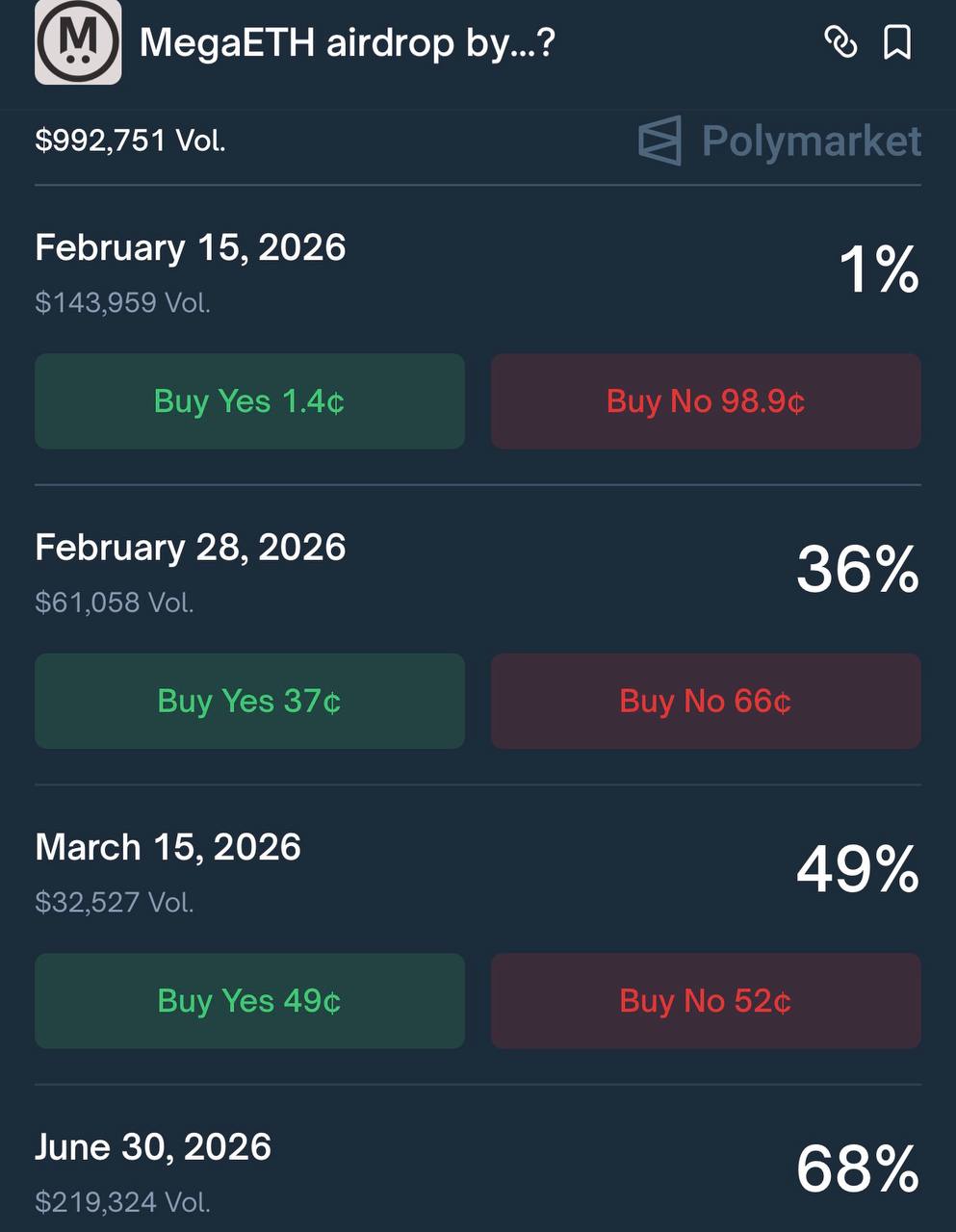
Task: Click the copy link icon
Action: (840, 42)
